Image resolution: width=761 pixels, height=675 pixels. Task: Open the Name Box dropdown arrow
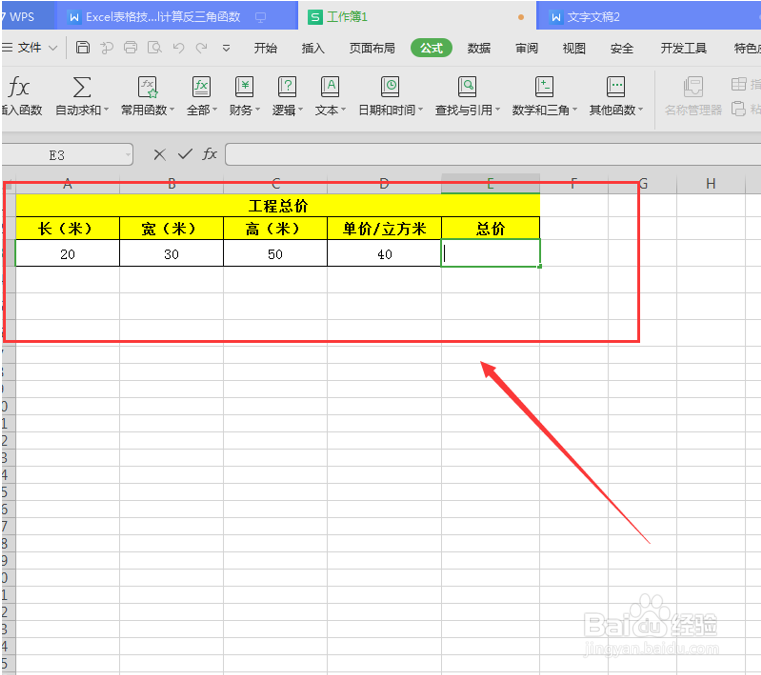(x=128, y=155)
